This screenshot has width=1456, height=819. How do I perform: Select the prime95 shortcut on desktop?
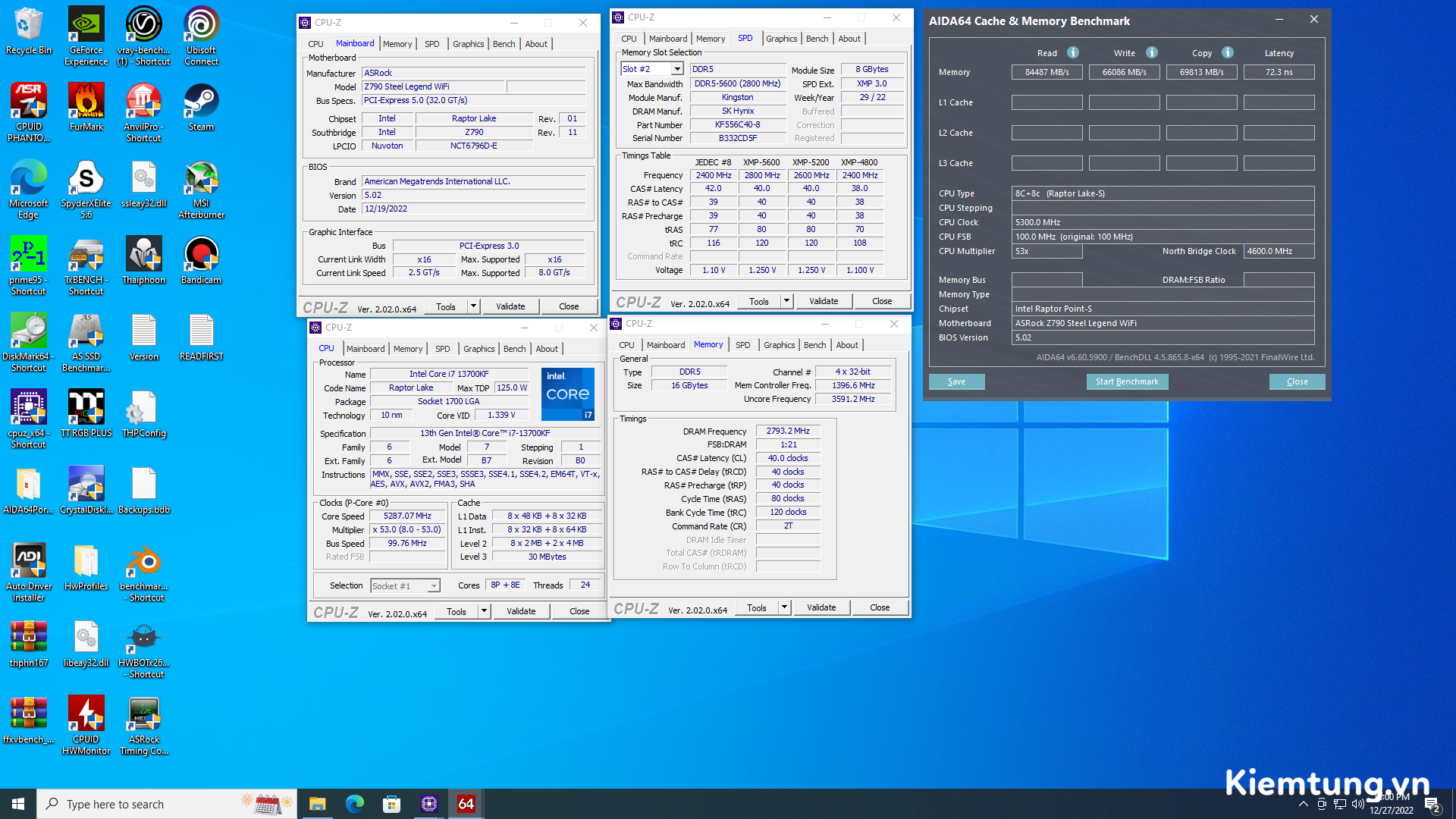coord(29,265)
